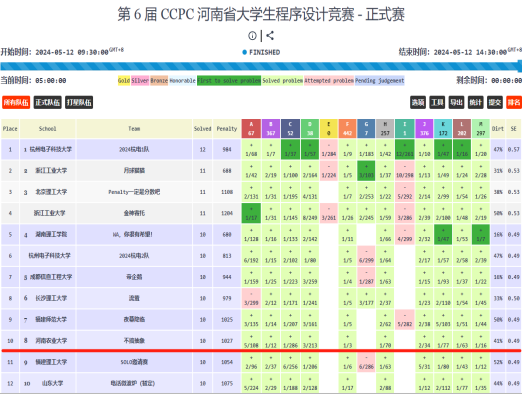Click the share icon under title
This screenshot has height=394, width=522.
[270, 36]
